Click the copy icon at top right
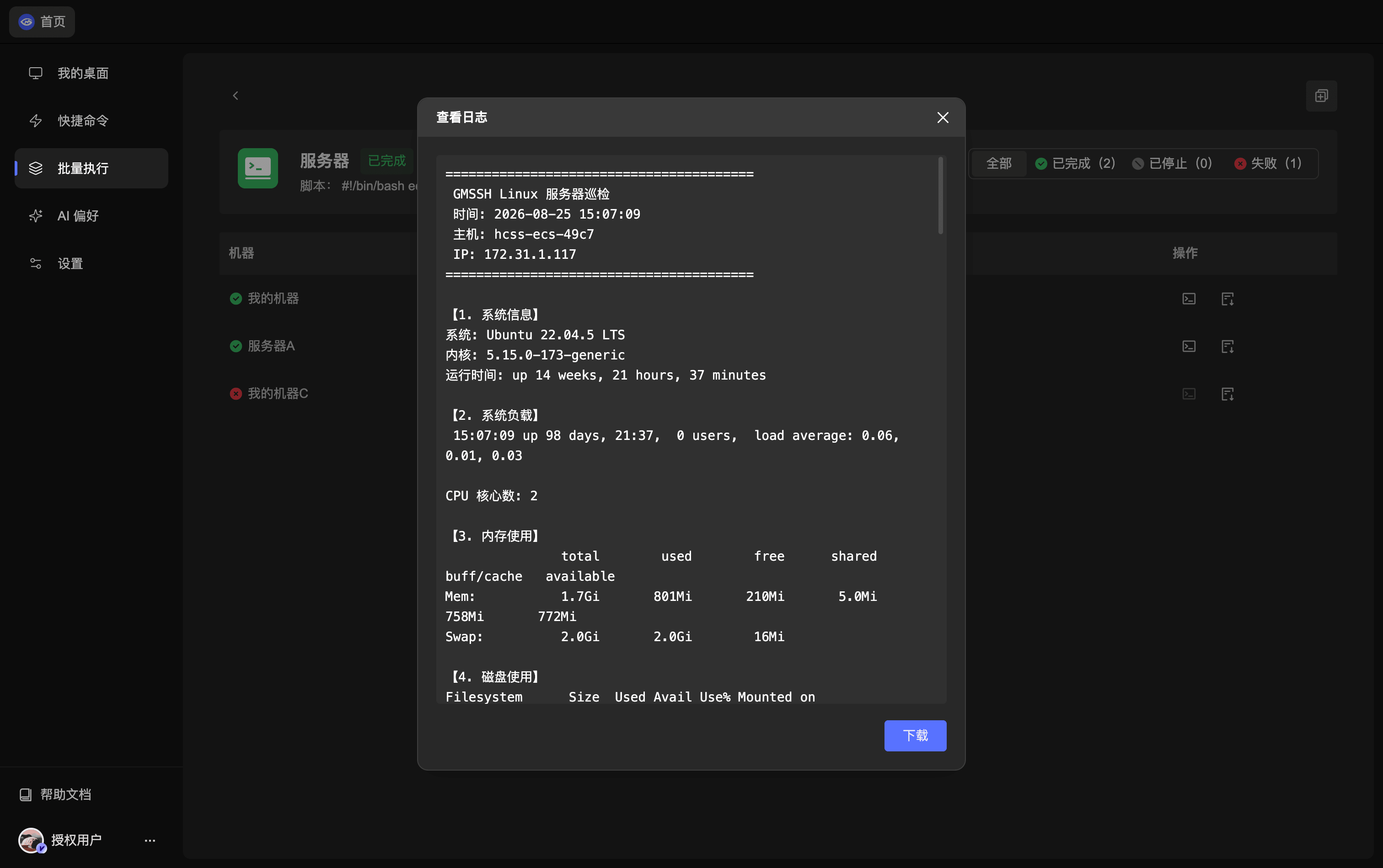The image size is (1383, 868). tap(1322, 96)
